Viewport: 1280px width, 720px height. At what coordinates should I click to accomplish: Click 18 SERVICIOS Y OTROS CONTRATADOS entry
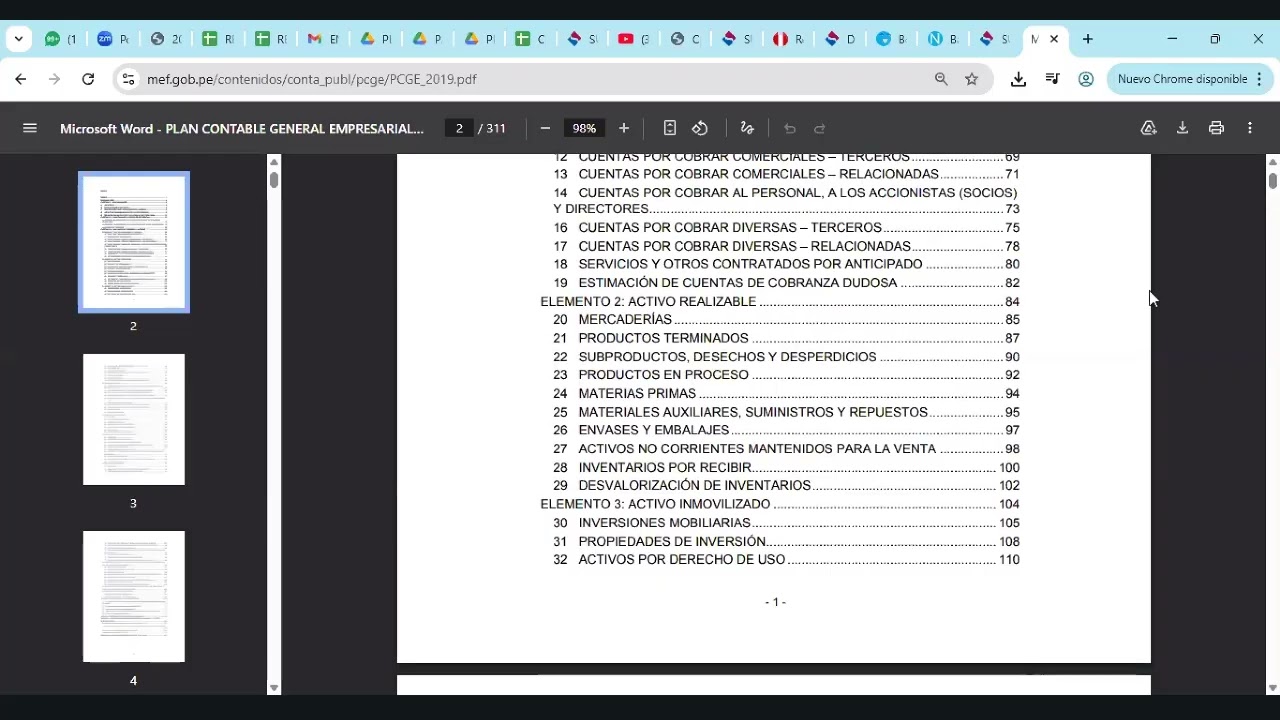click(786, 264)
